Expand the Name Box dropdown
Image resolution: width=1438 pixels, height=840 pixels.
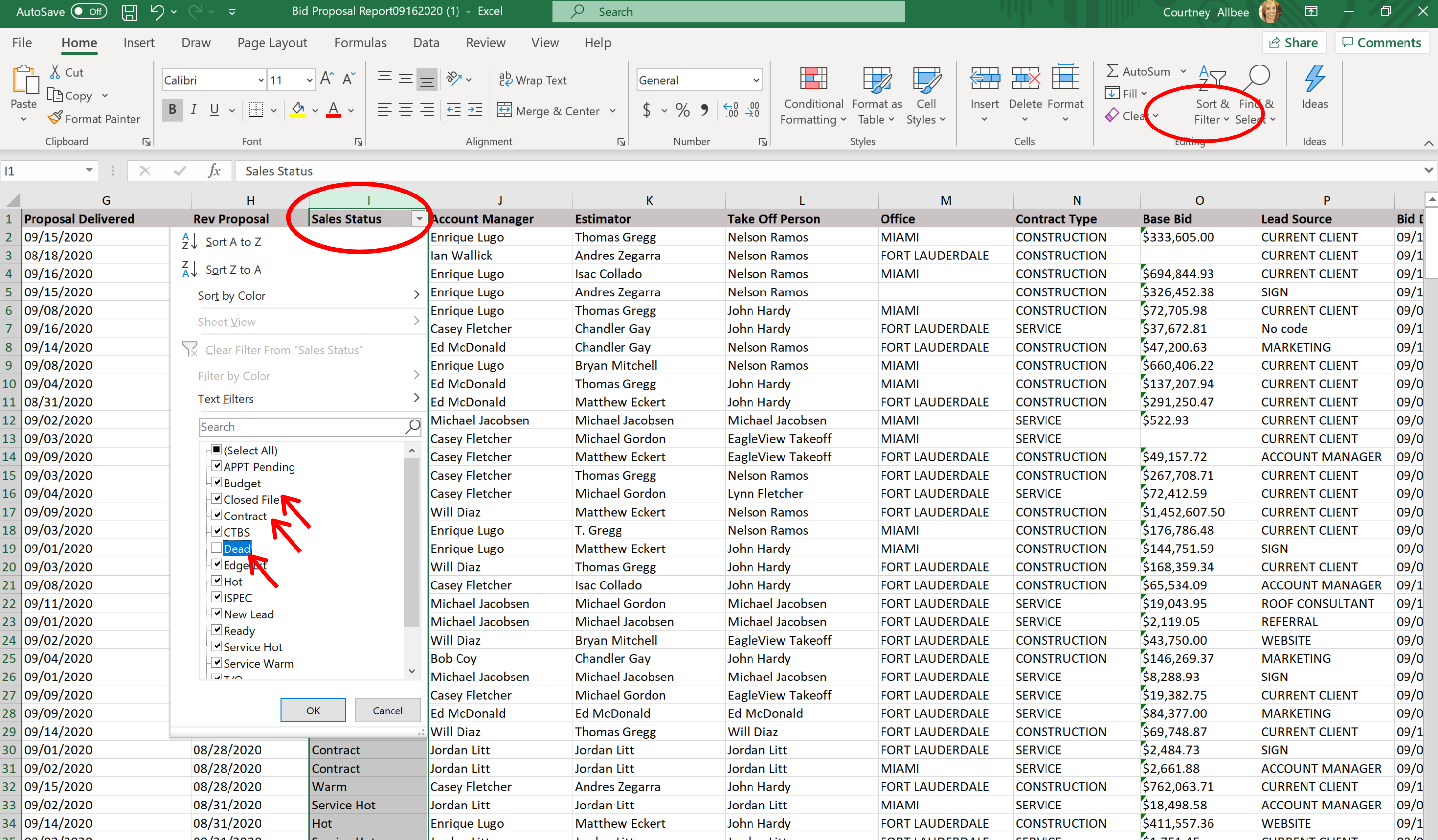point(89,170)
